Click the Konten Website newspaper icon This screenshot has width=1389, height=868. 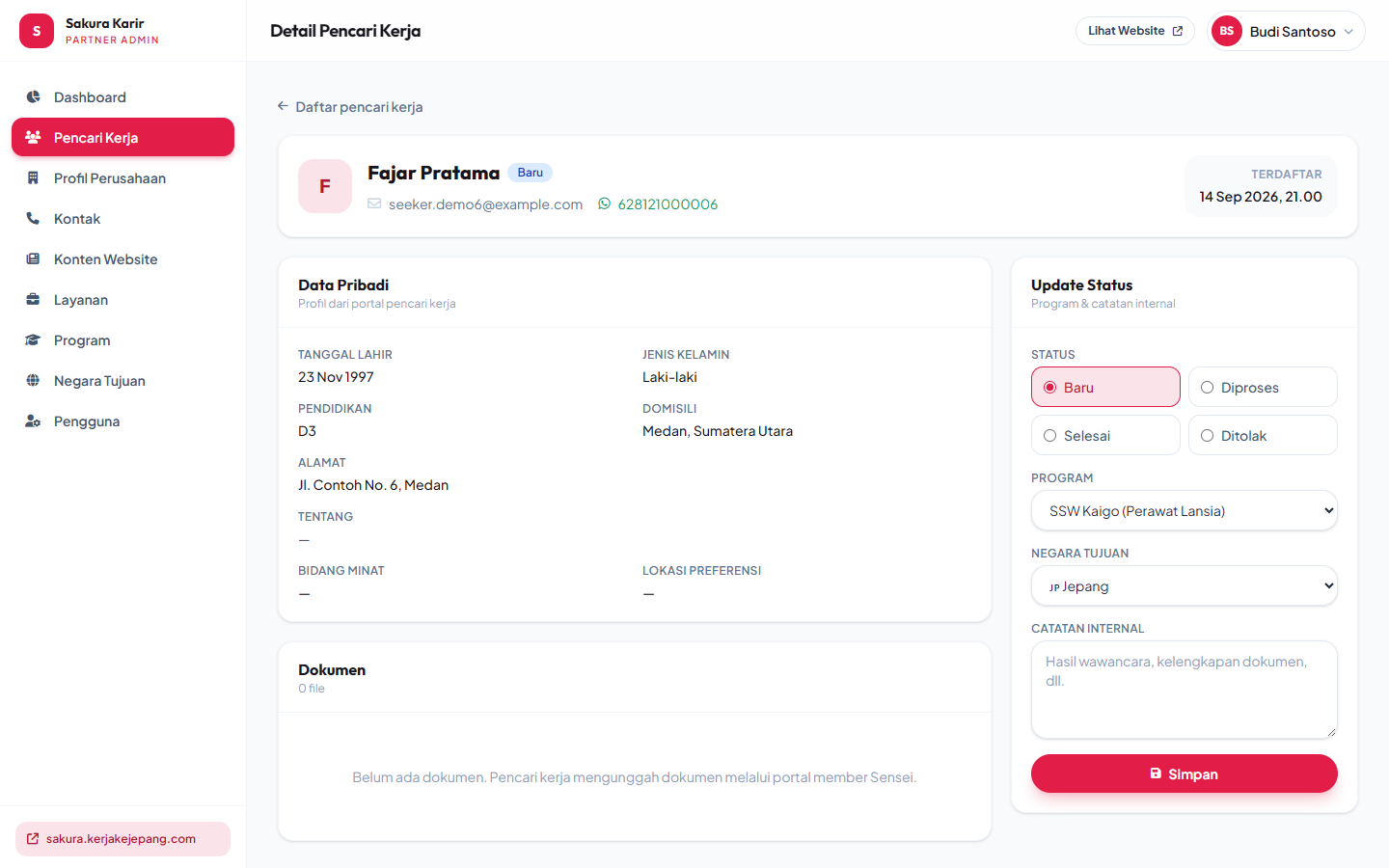tap(33, 258)
